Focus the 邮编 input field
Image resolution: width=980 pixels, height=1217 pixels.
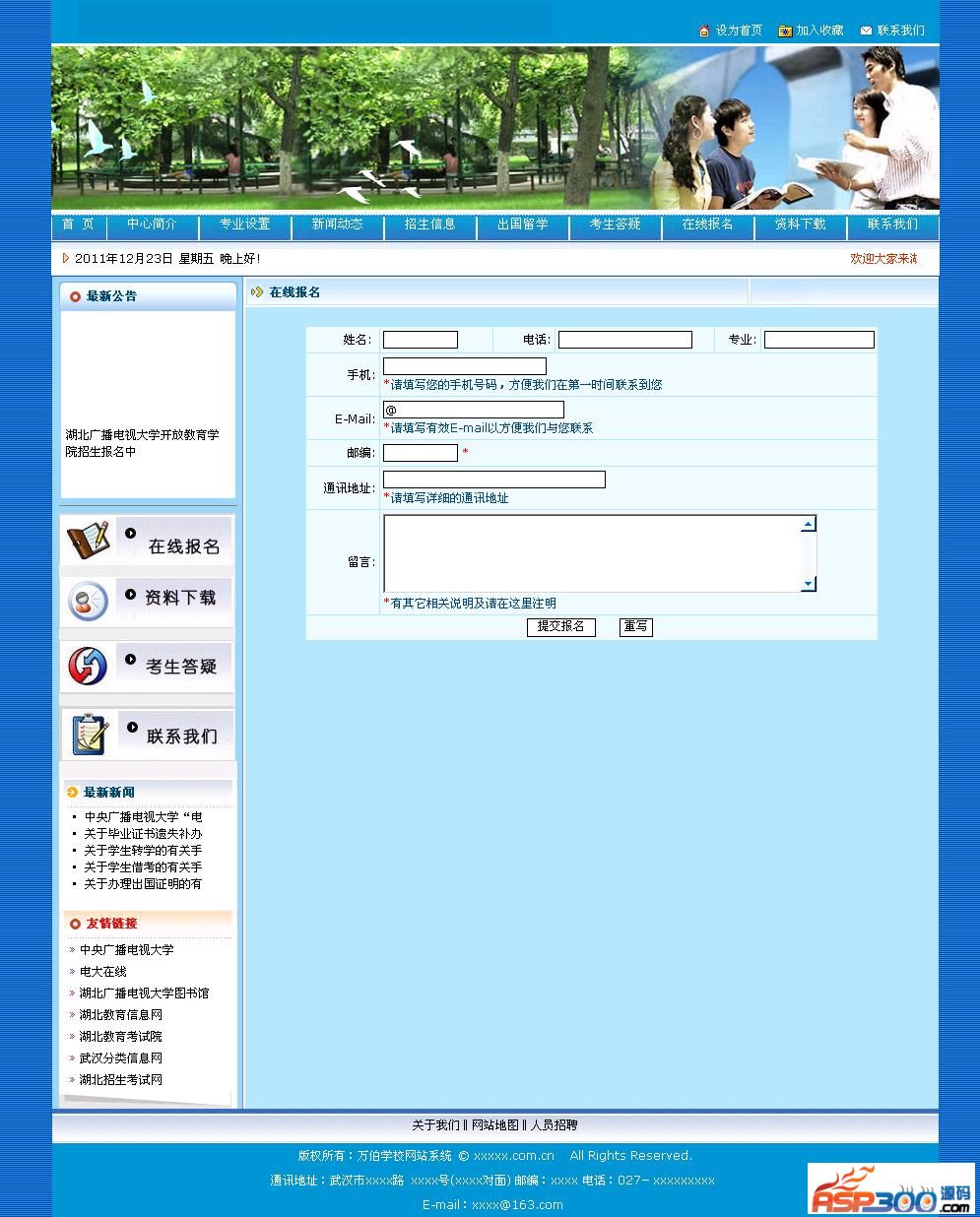pos(421,453)
